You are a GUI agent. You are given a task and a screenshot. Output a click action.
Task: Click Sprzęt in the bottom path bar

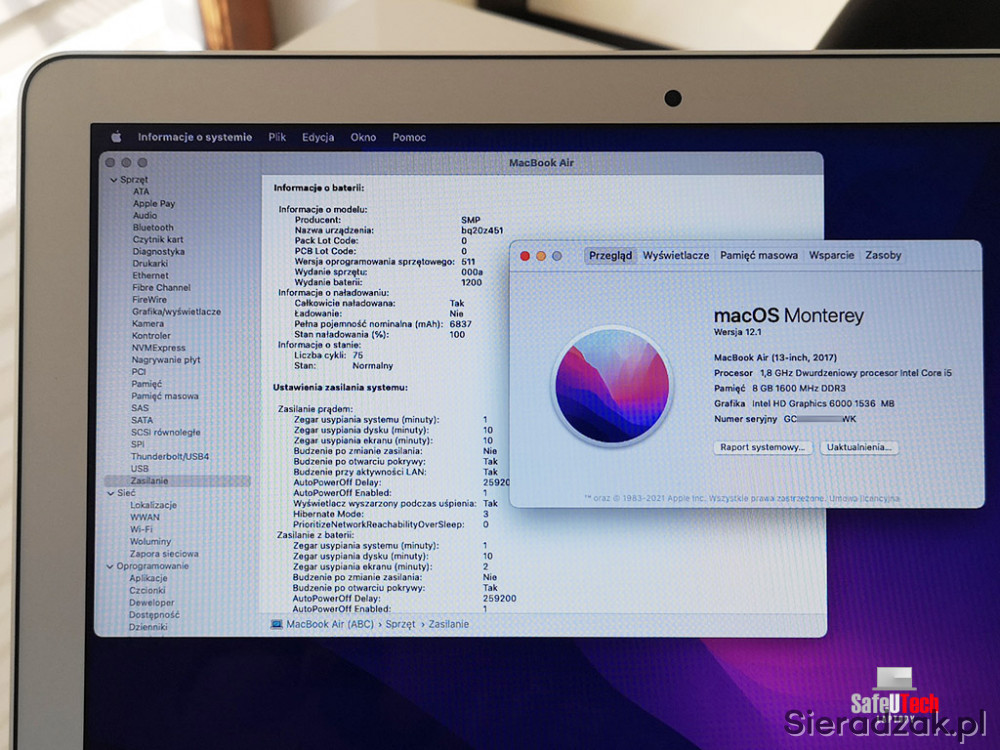pyautogui.click(x=400, y=624)
